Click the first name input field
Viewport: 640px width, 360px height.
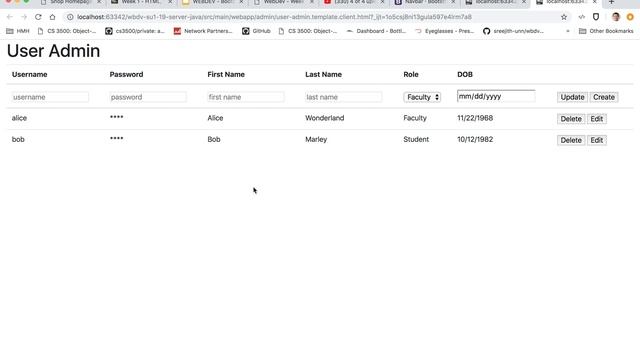tap(246, 97)
